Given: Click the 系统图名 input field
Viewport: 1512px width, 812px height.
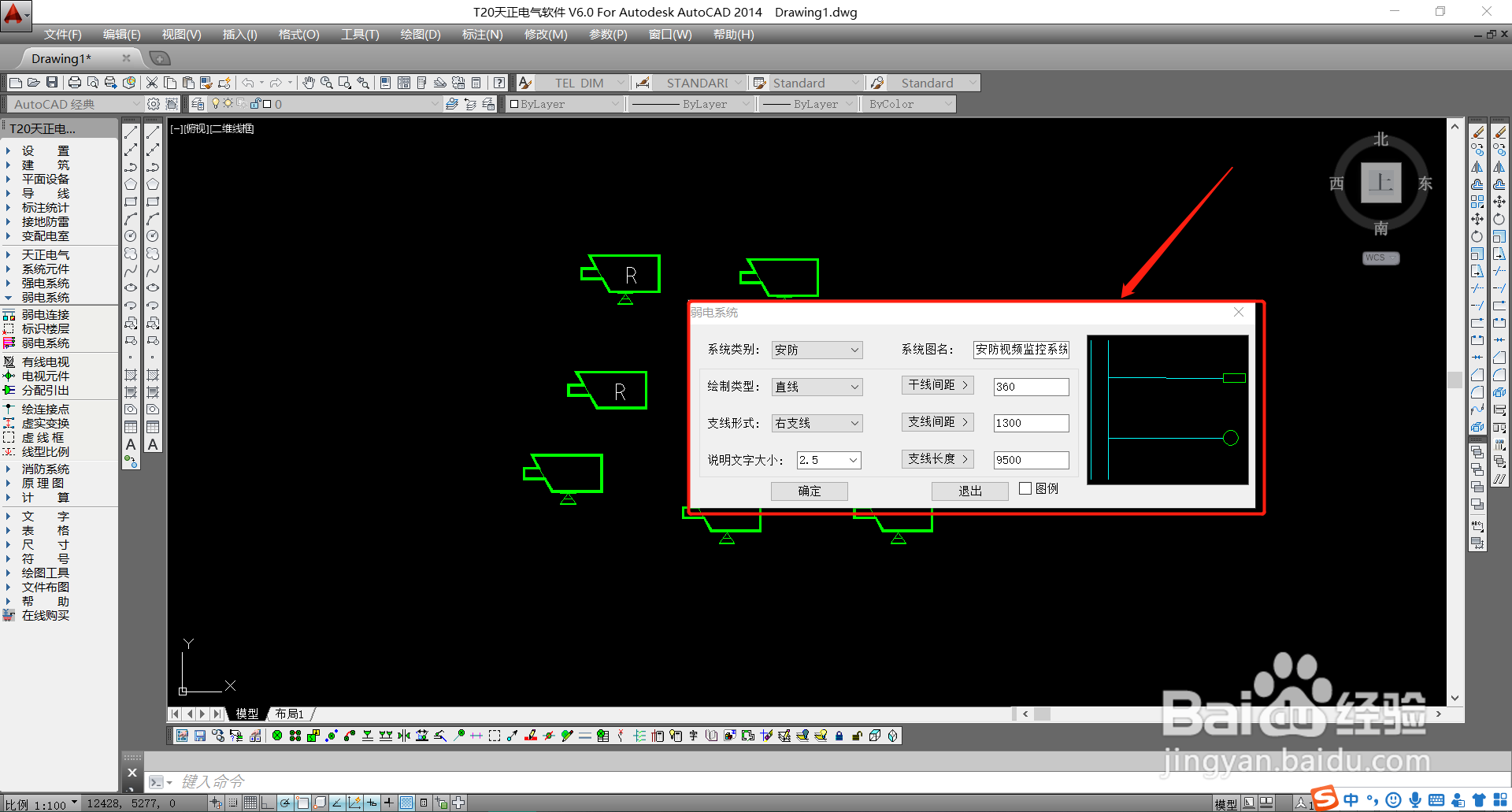Looking at the screenshot, I should [1021, 350].
